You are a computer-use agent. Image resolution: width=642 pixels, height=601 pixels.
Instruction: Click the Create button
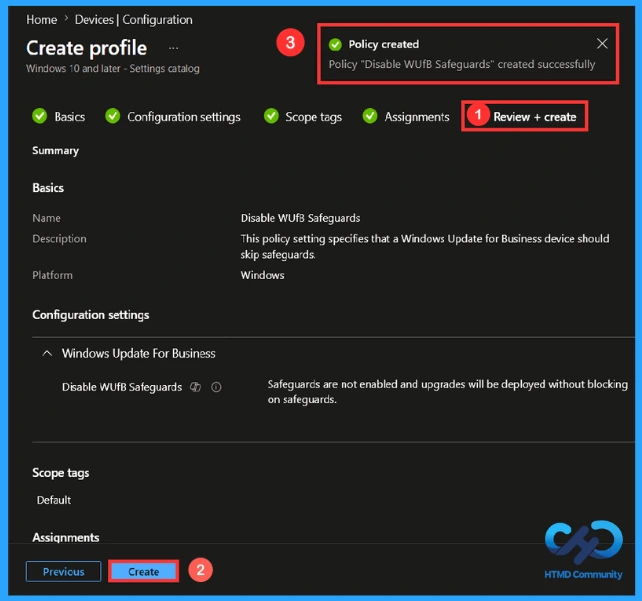(x=144, y=571)
